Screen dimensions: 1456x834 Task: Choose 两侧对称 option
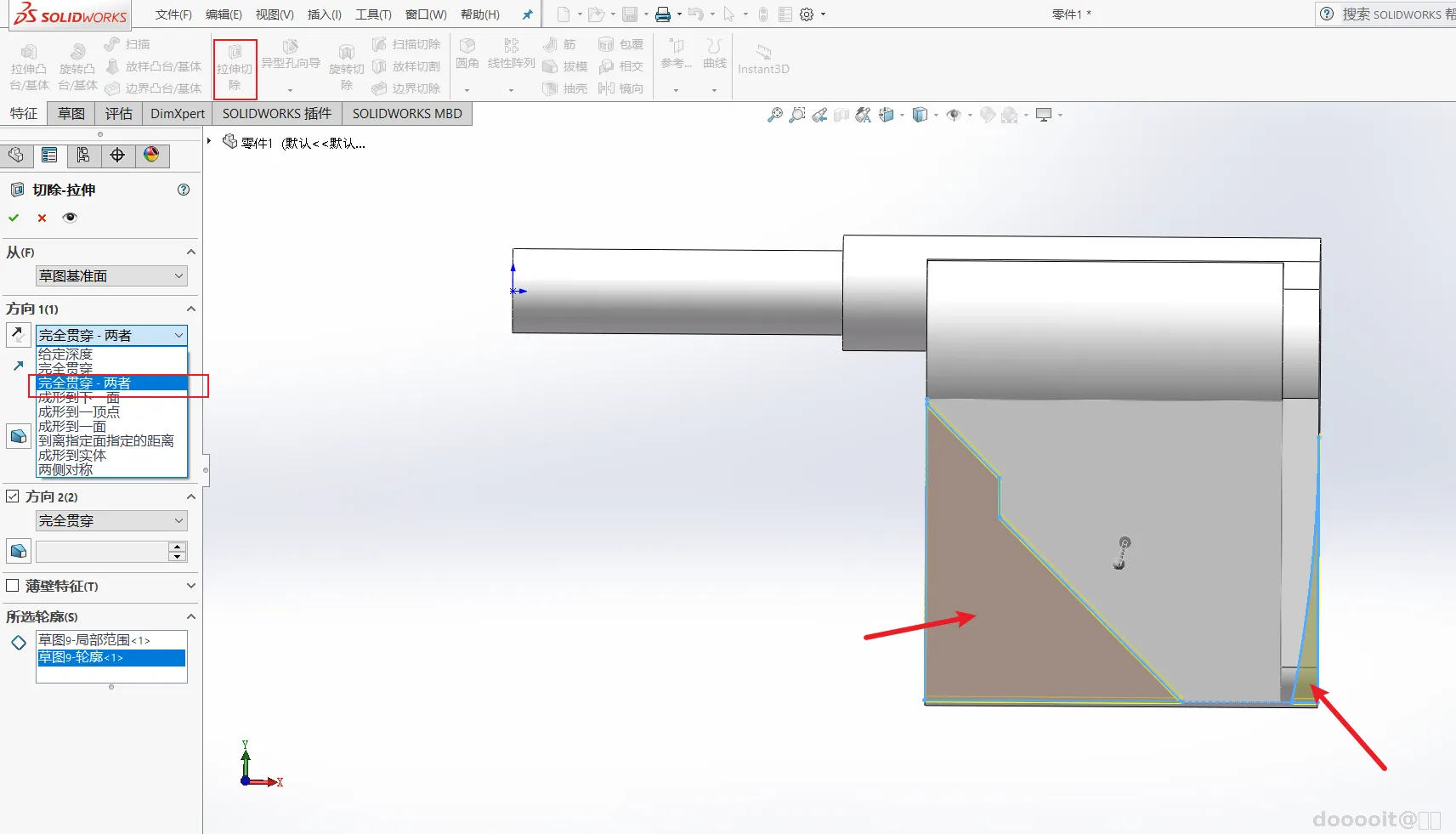(111, 470)
